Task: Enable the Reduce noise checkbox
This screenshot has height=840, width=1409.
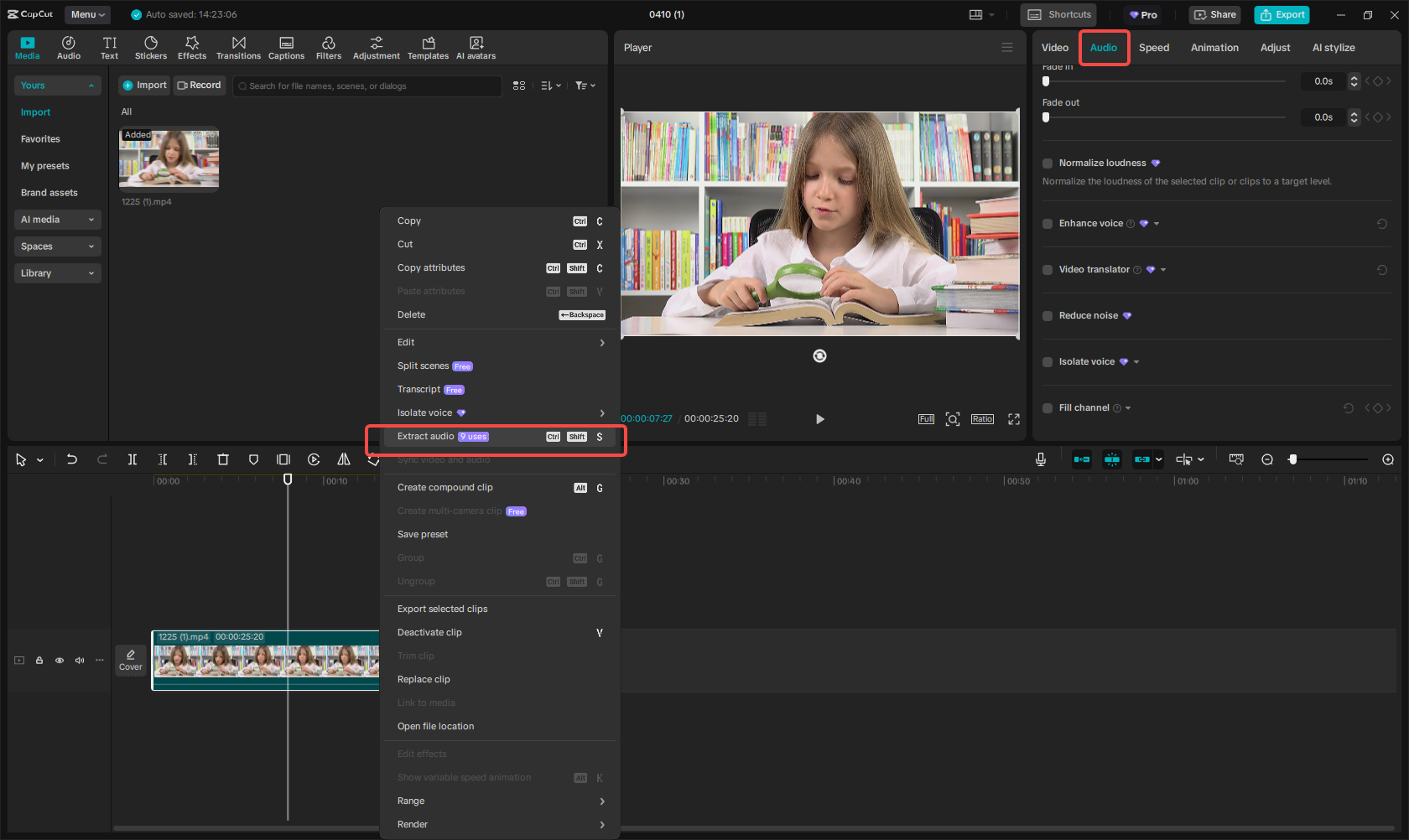Action: point(1048,316)
